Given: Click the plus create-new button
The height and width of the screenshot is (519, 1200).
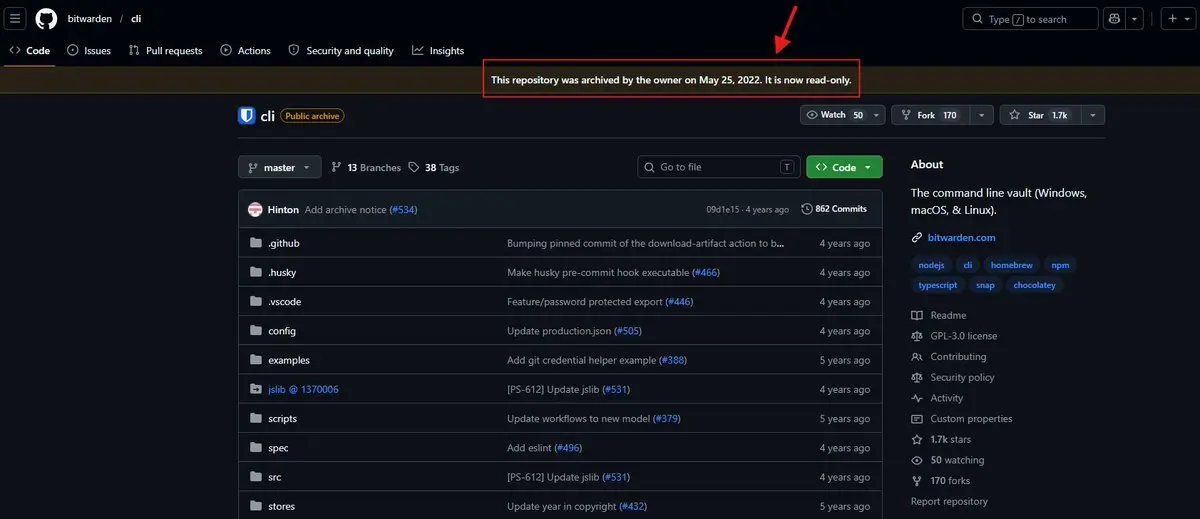Looking at the screenshot, I should point(1174,19).
